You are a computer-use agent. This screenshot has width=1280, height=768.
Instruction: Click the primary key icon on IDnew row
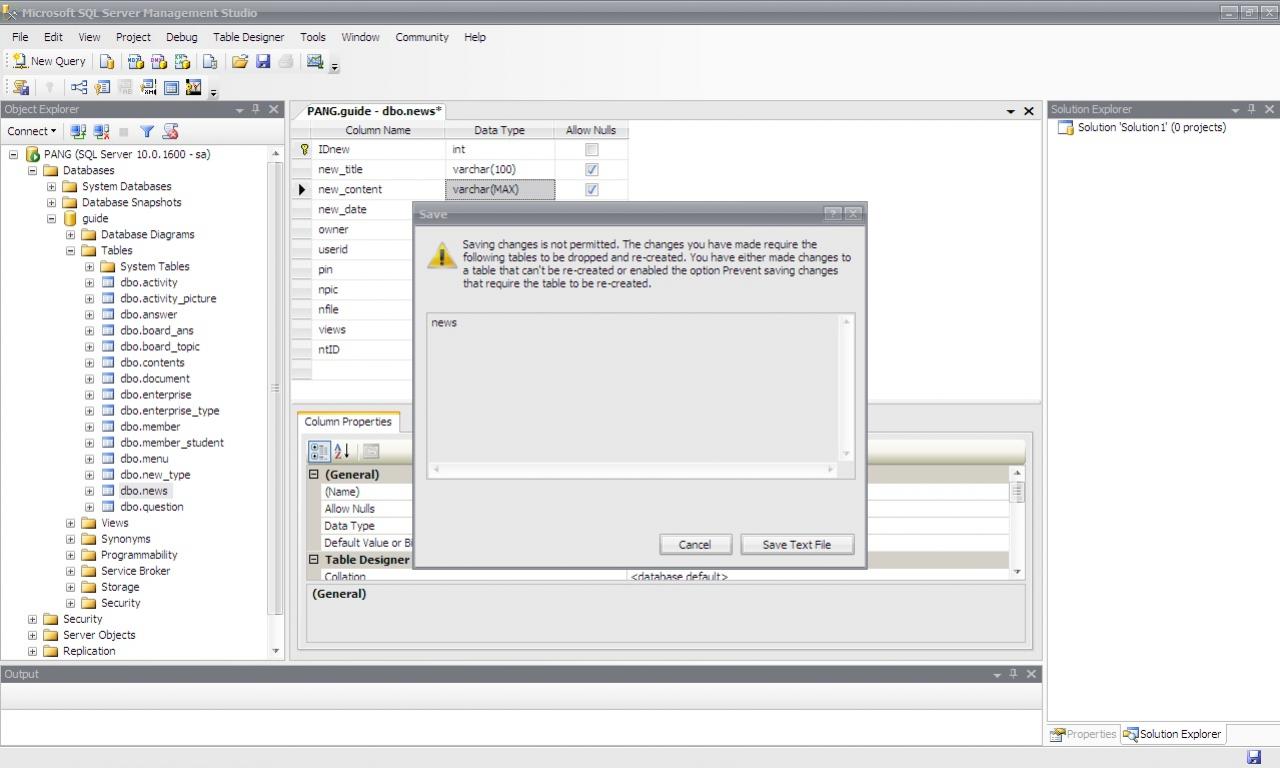click(x=305, y=149)
